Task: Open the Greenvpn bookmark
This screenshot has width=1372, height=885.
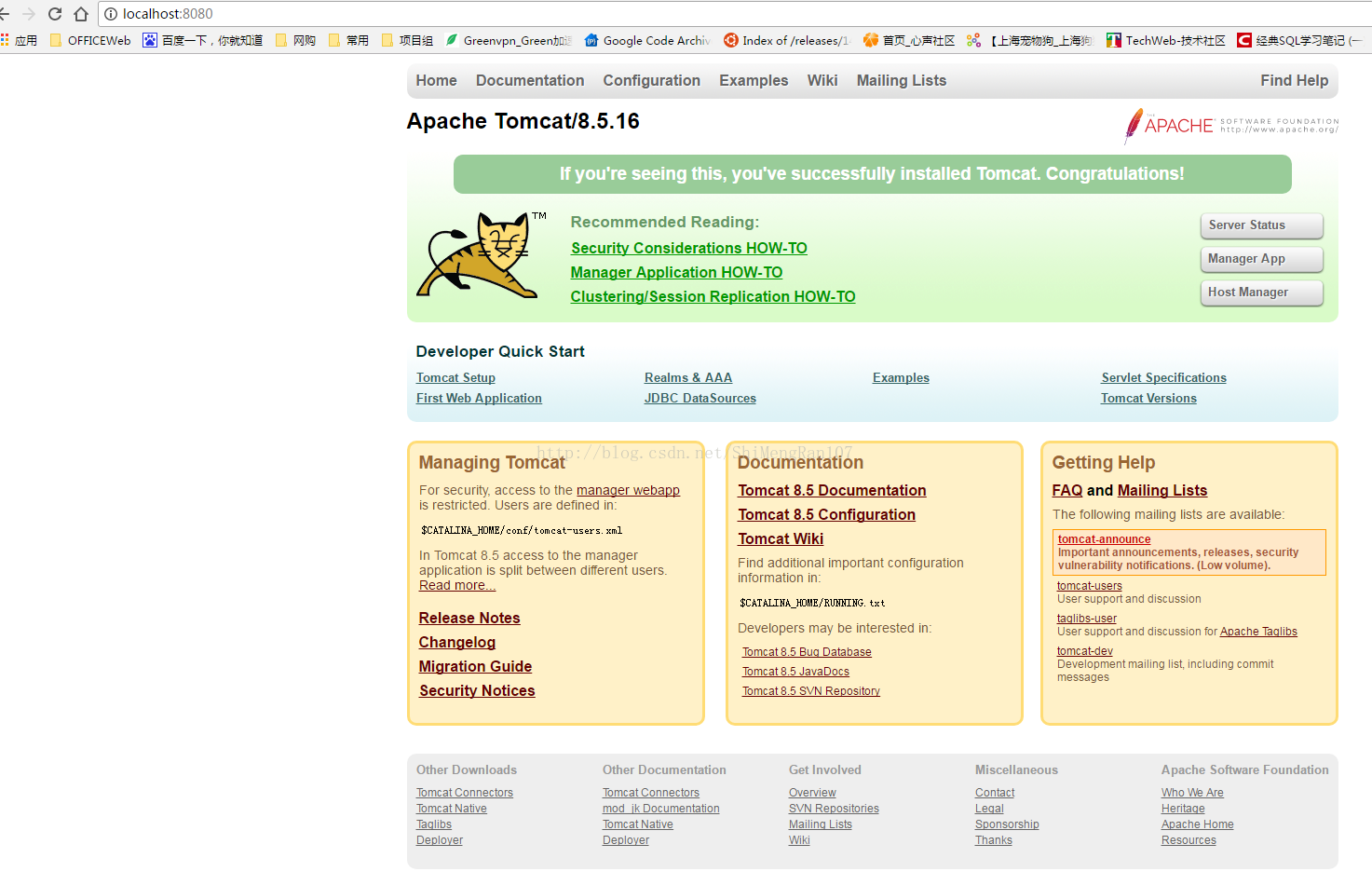Action: click(509, 40)
